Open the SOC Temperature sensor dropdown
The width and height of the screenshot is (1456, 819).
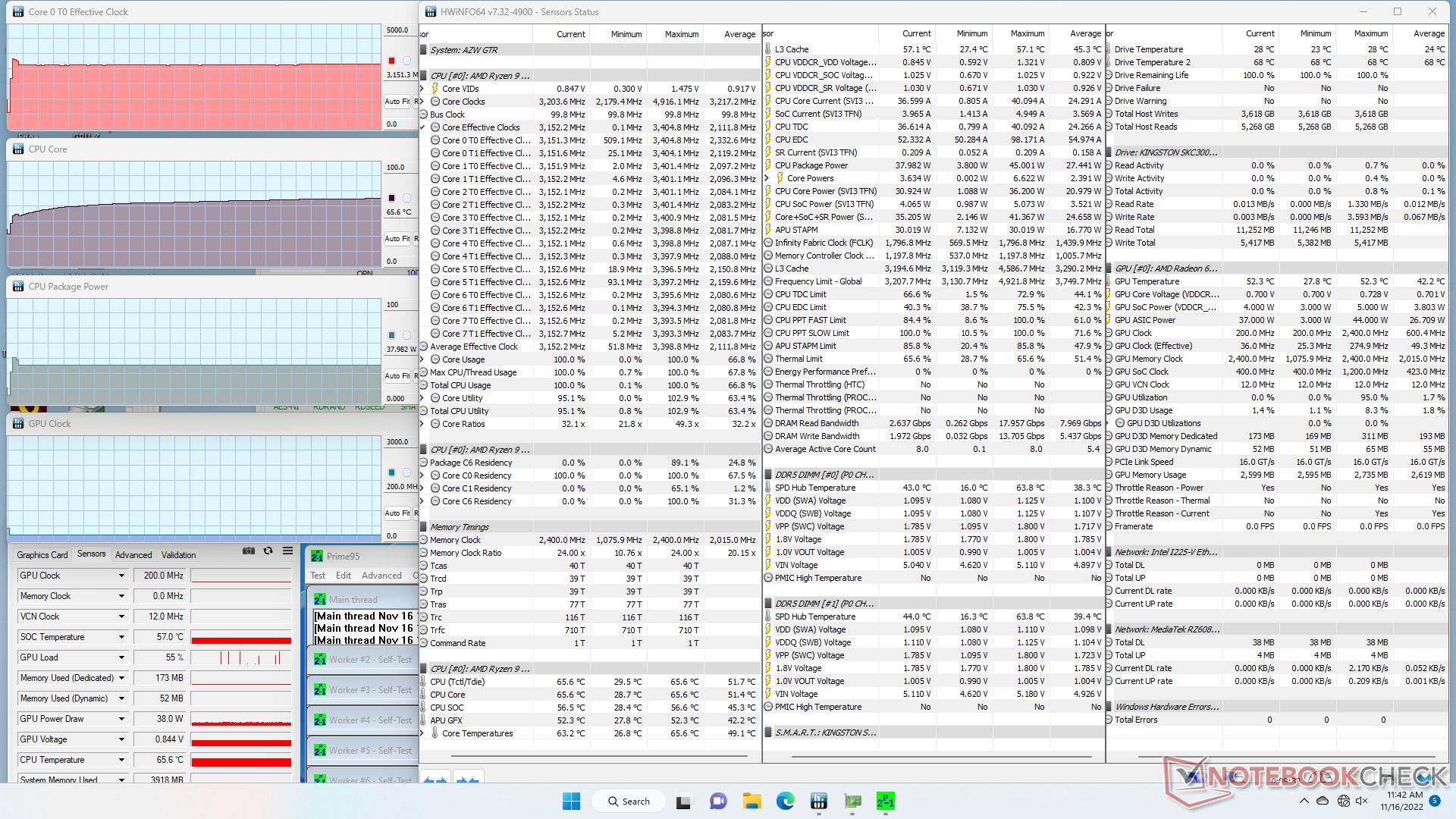click(x=121, y=637)
